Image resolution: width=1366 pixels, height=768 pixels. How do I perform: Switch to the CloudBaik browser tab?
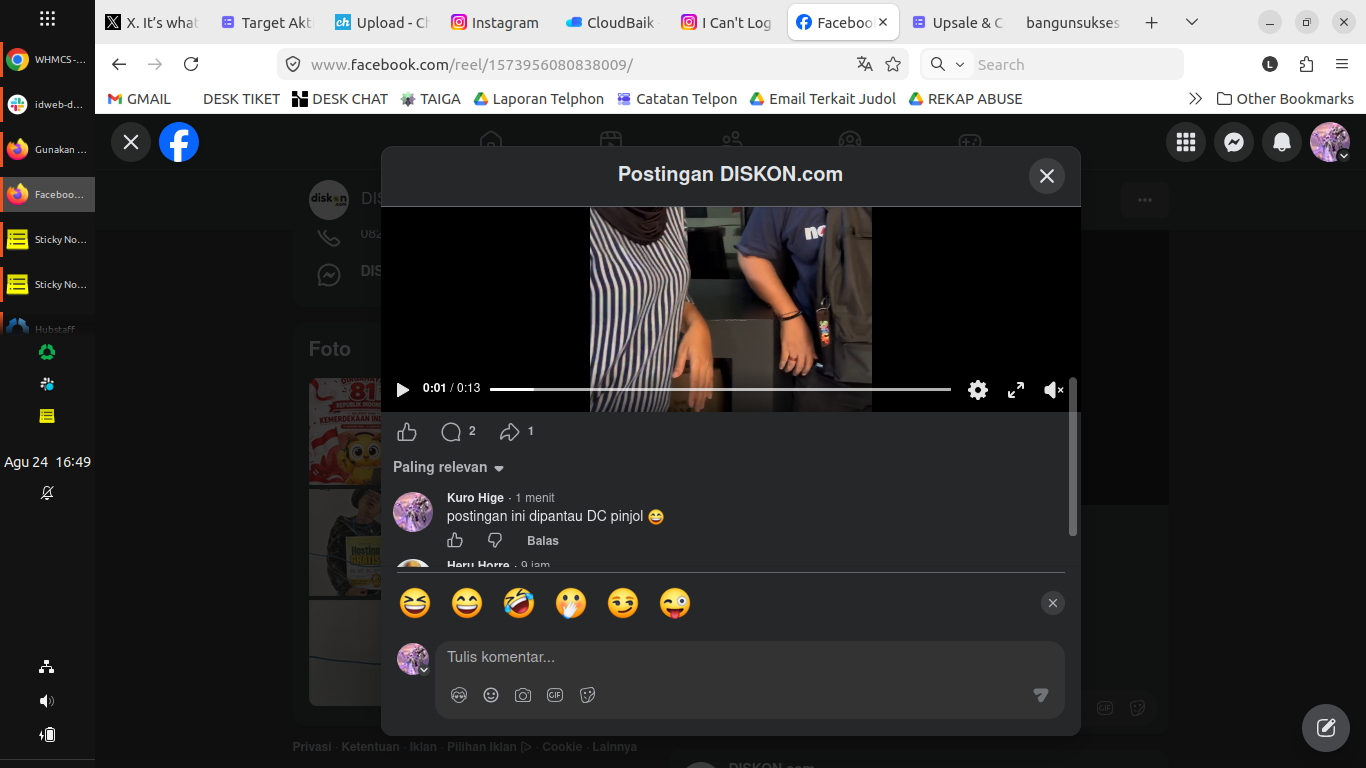point(611,22)
